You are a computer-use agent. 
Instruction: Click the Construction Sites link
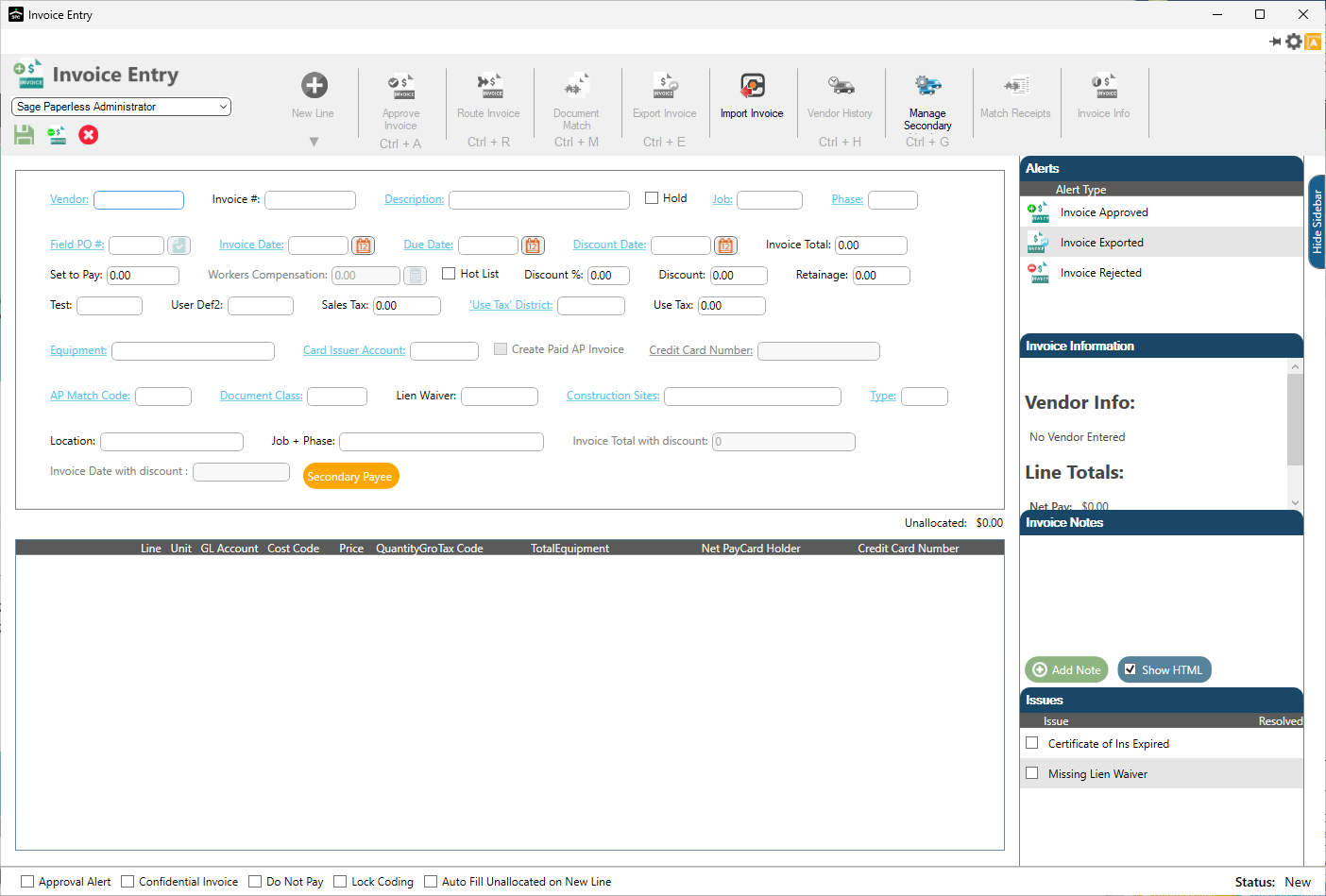pos(613,396)
